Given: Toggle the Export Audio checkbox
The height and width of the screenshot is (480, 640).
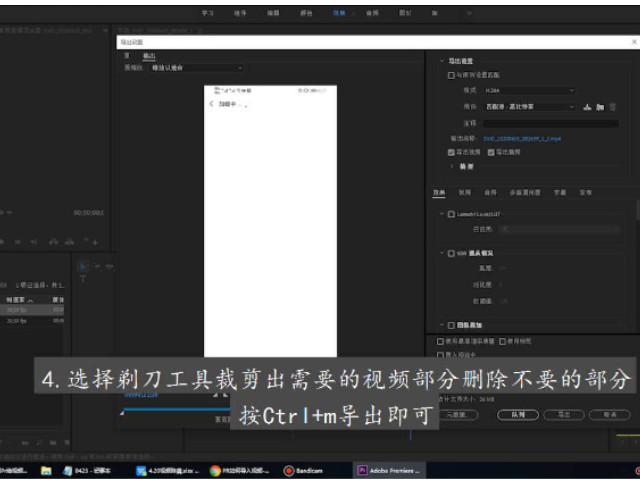Looking at the screenshot, I should (491, 152).
